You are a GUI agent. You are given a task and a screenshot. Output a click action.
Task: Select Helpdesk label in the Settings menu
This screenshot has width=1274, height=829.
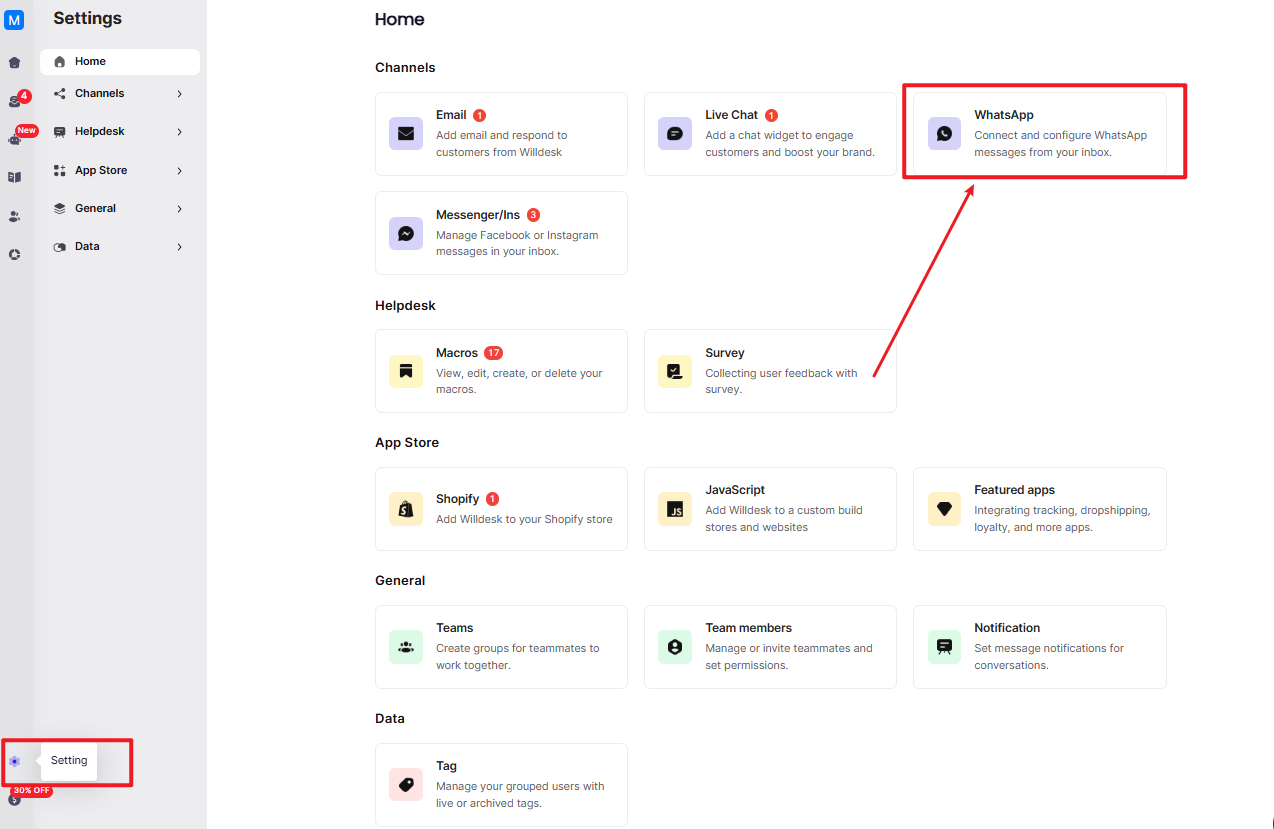[99, 131]
